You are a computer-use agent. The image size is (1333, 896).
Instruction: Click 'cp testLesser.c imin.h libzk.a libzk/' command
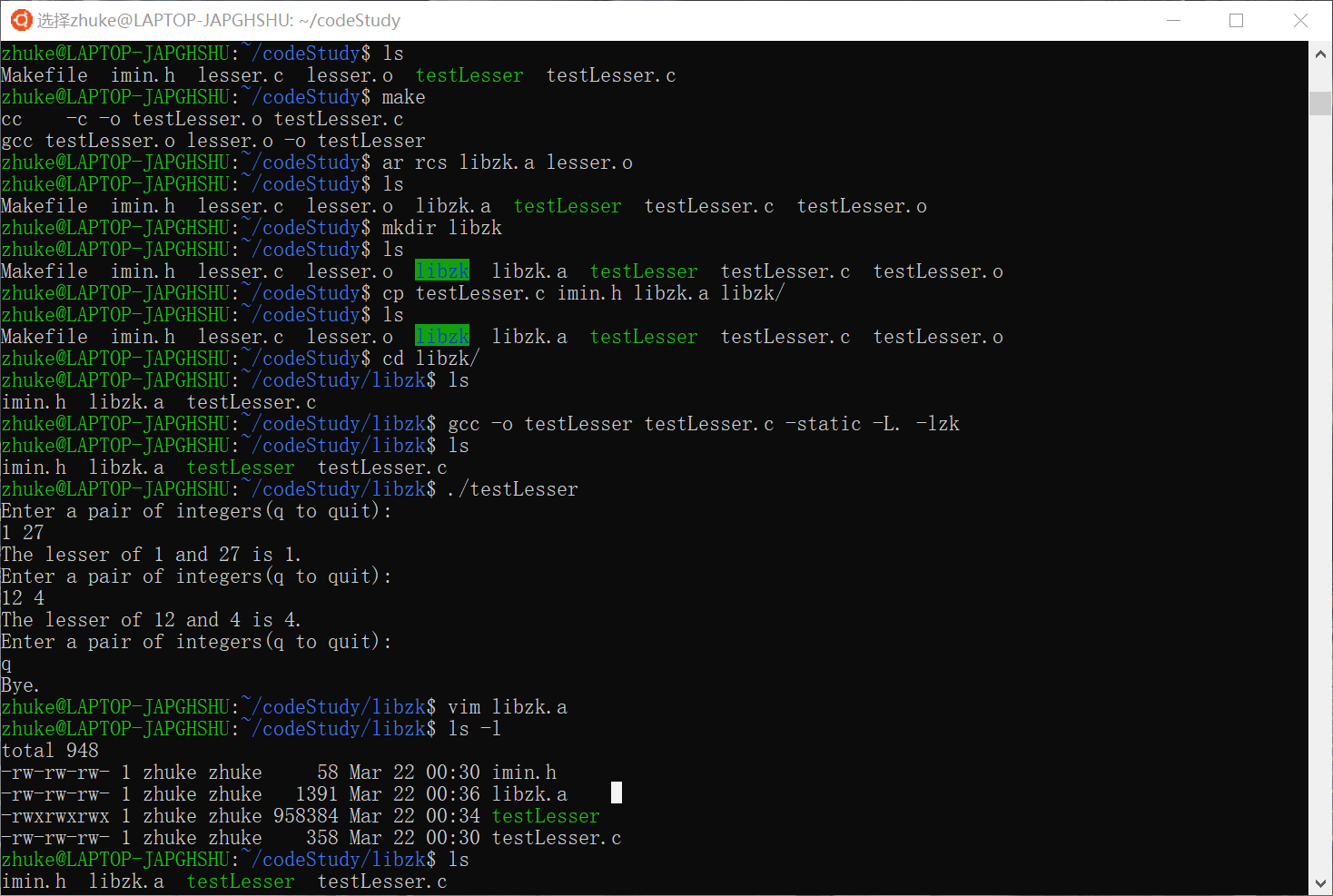583,293
